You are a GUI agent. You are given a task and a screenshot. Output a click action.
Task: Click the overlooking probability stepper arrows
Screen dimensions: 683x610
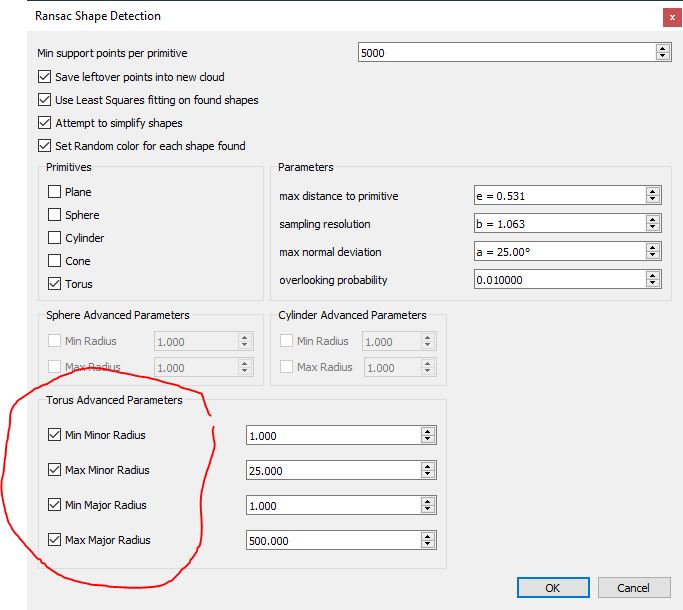tap(653, 280)
